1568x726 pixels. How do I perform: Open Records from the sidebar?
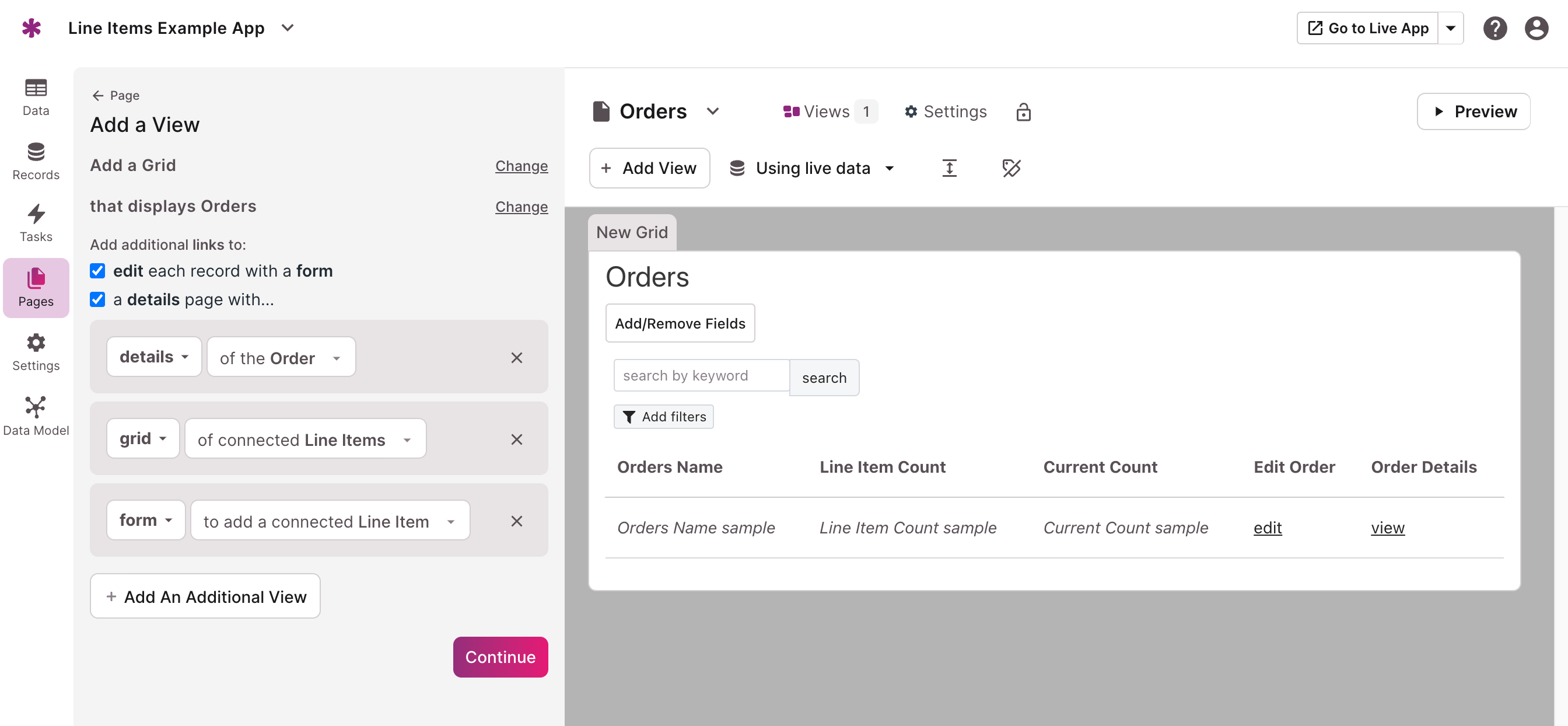point(36,162)
